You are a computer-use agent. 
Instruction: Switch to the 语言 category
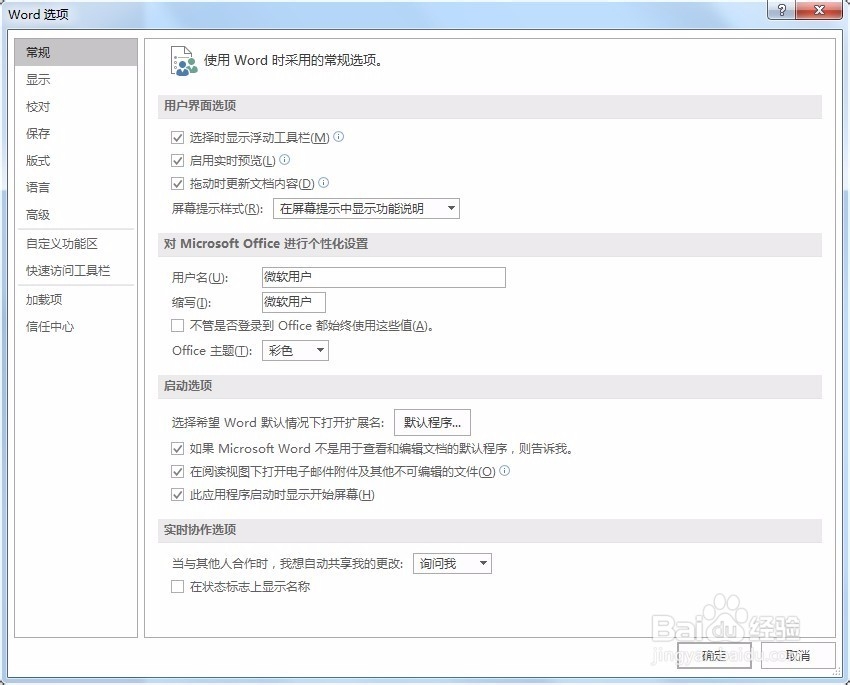coord(76,188)
